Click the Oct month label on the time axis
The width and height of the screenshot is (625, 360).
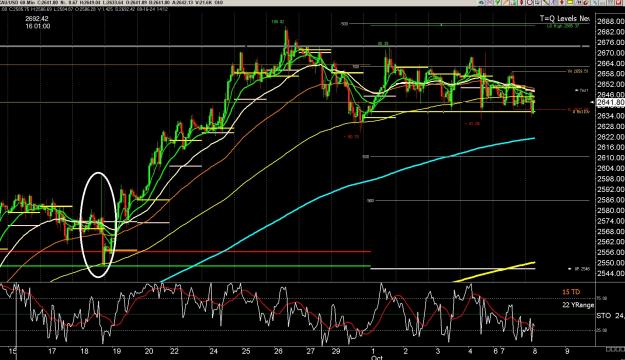point(377,358)
